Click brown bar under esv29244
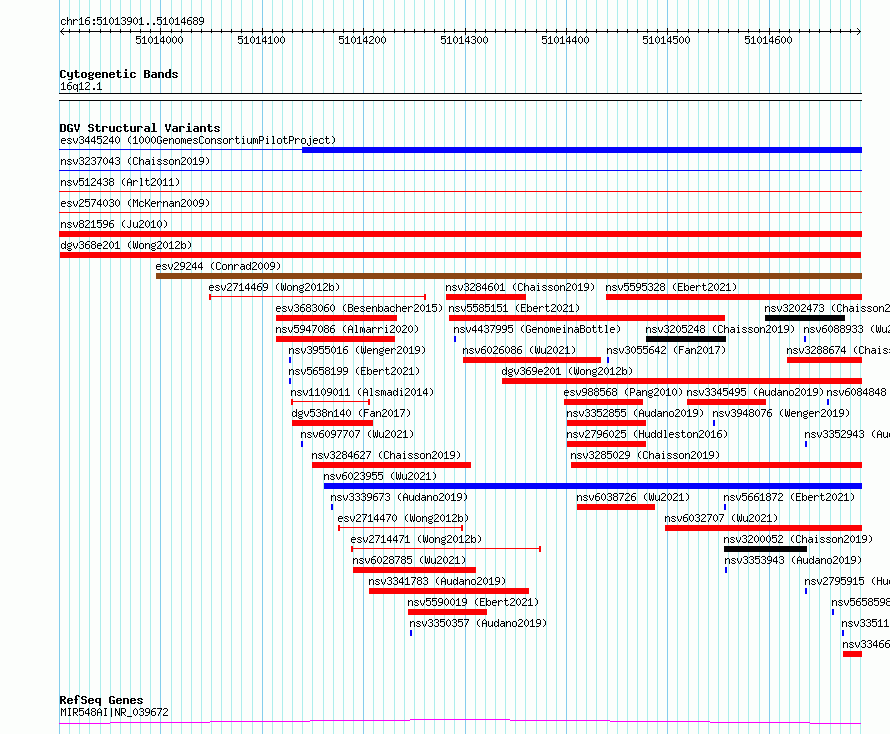The image size is (890, 734). click(x=509, y=276)
